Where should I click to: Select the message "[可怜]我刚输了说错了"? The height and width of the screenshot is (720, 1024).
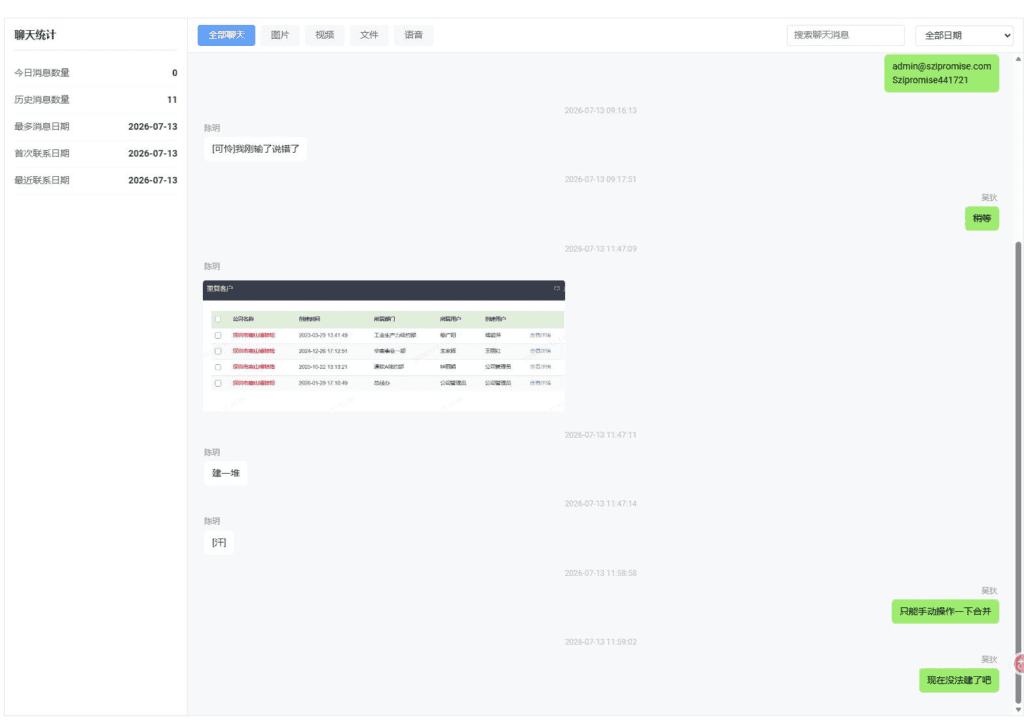(x=255, y=149)
